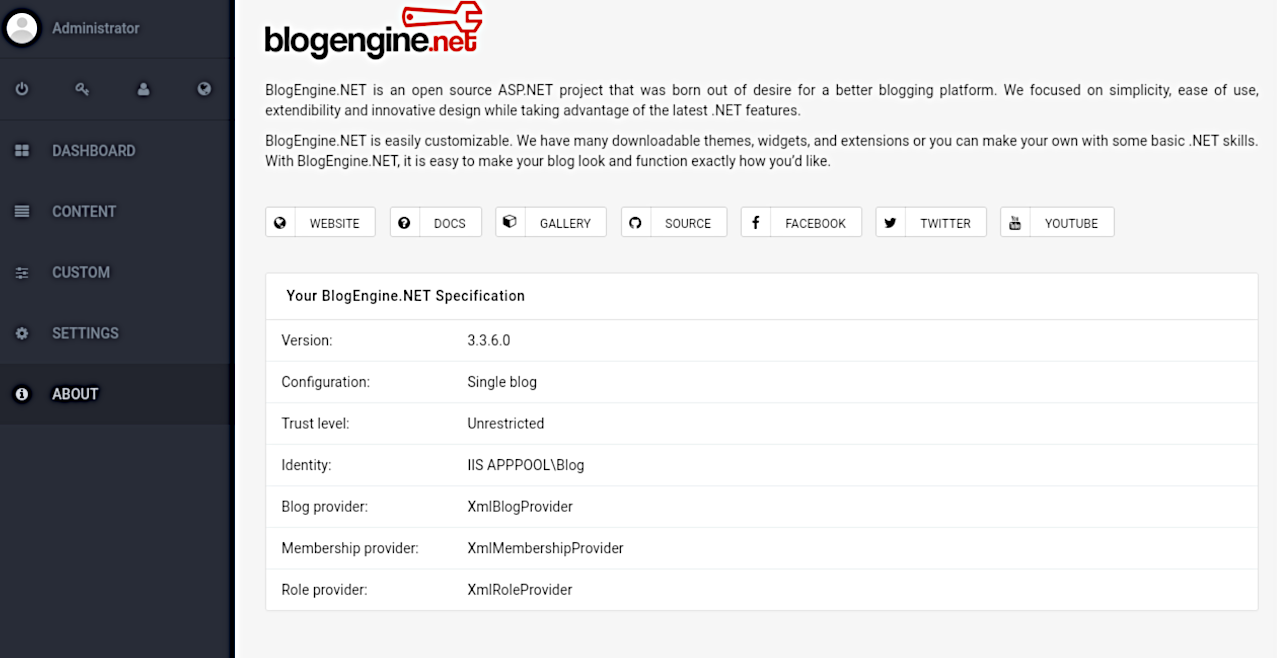The image size is (1279, 658).
Task: Click the Content list icon
Action: tap(22, 212)
